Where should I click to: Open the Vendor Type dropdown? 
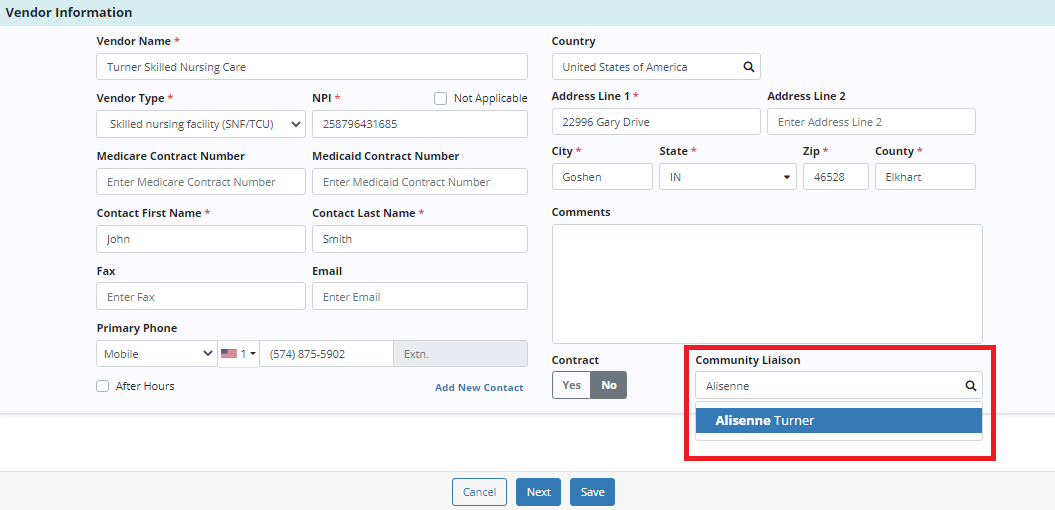(201, 124)
